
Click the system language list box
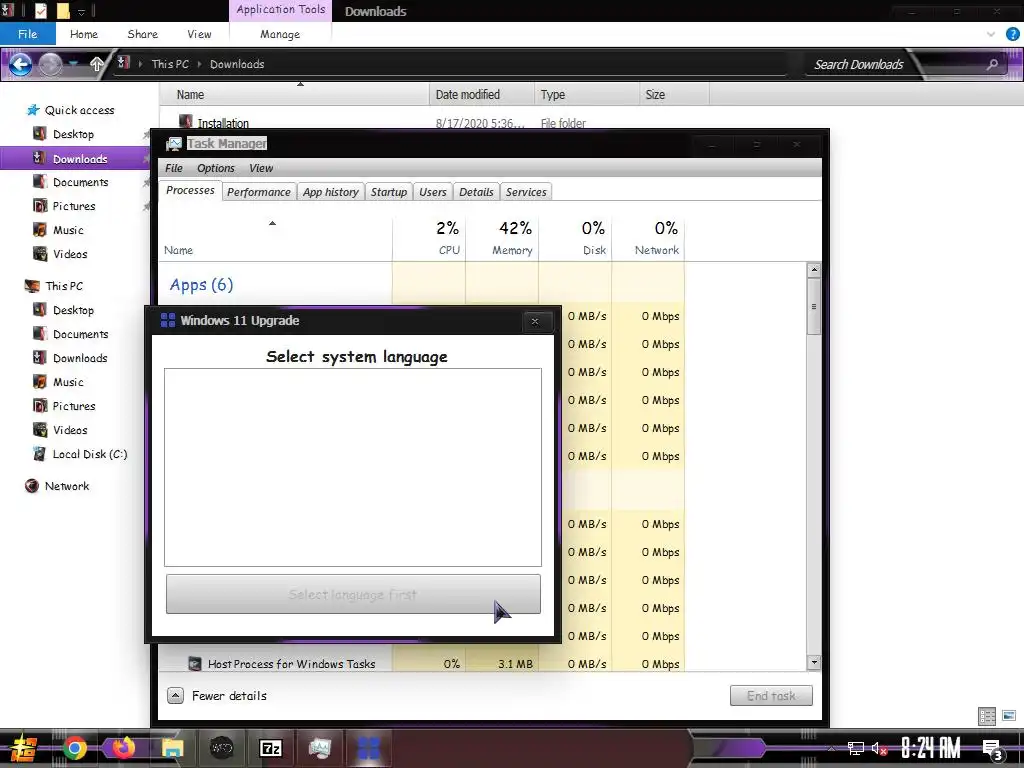click(x=353, y=468)
